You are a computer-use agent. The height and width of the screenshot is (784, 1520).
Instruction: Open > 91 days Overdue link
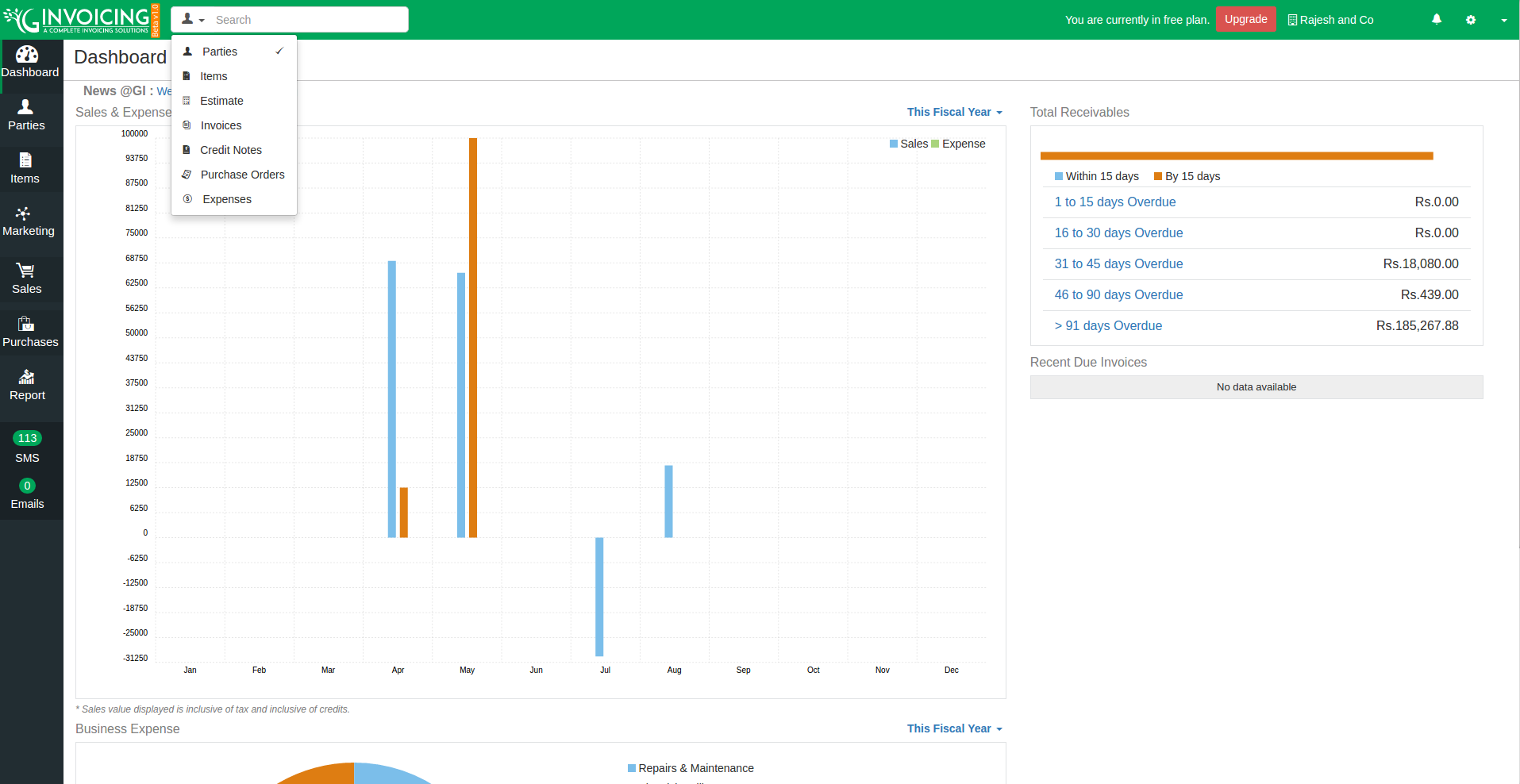1108,326
